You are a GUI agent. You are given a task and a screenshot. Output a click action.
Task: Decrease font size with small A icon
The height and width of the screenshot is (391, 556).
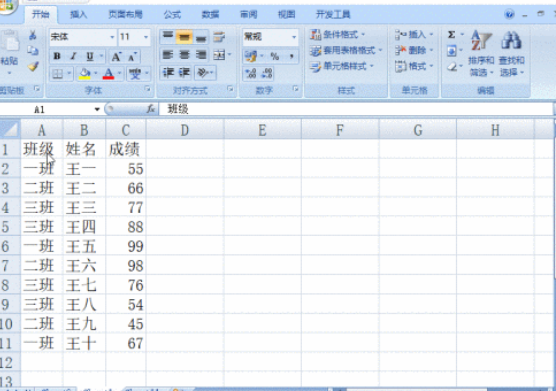pos(132,56)
